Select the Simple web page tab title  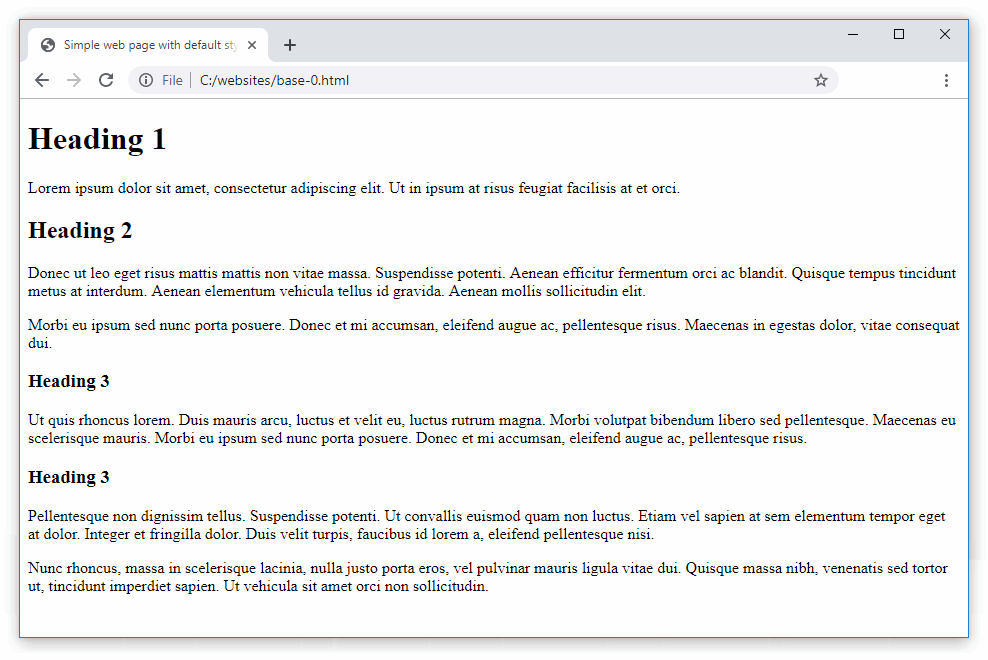pyautogui.click(x=150, y=45)
